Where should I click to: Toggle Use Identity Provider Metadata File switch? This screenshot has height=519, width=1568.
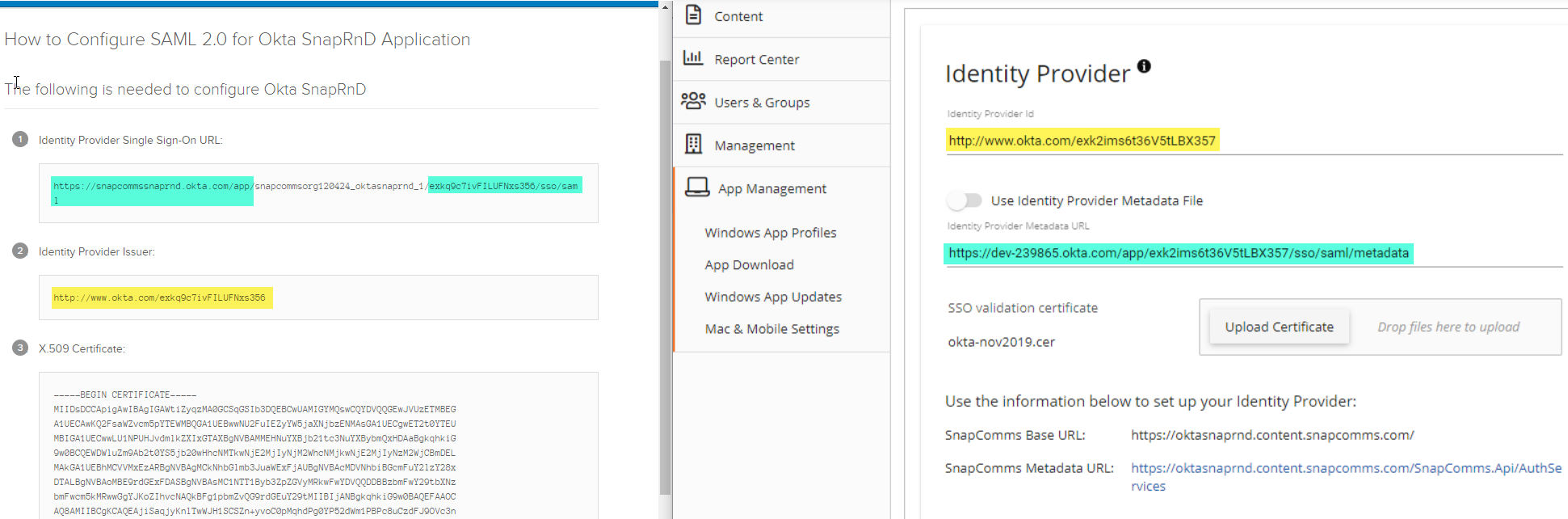pyautogui.click(x=965, y=200)
